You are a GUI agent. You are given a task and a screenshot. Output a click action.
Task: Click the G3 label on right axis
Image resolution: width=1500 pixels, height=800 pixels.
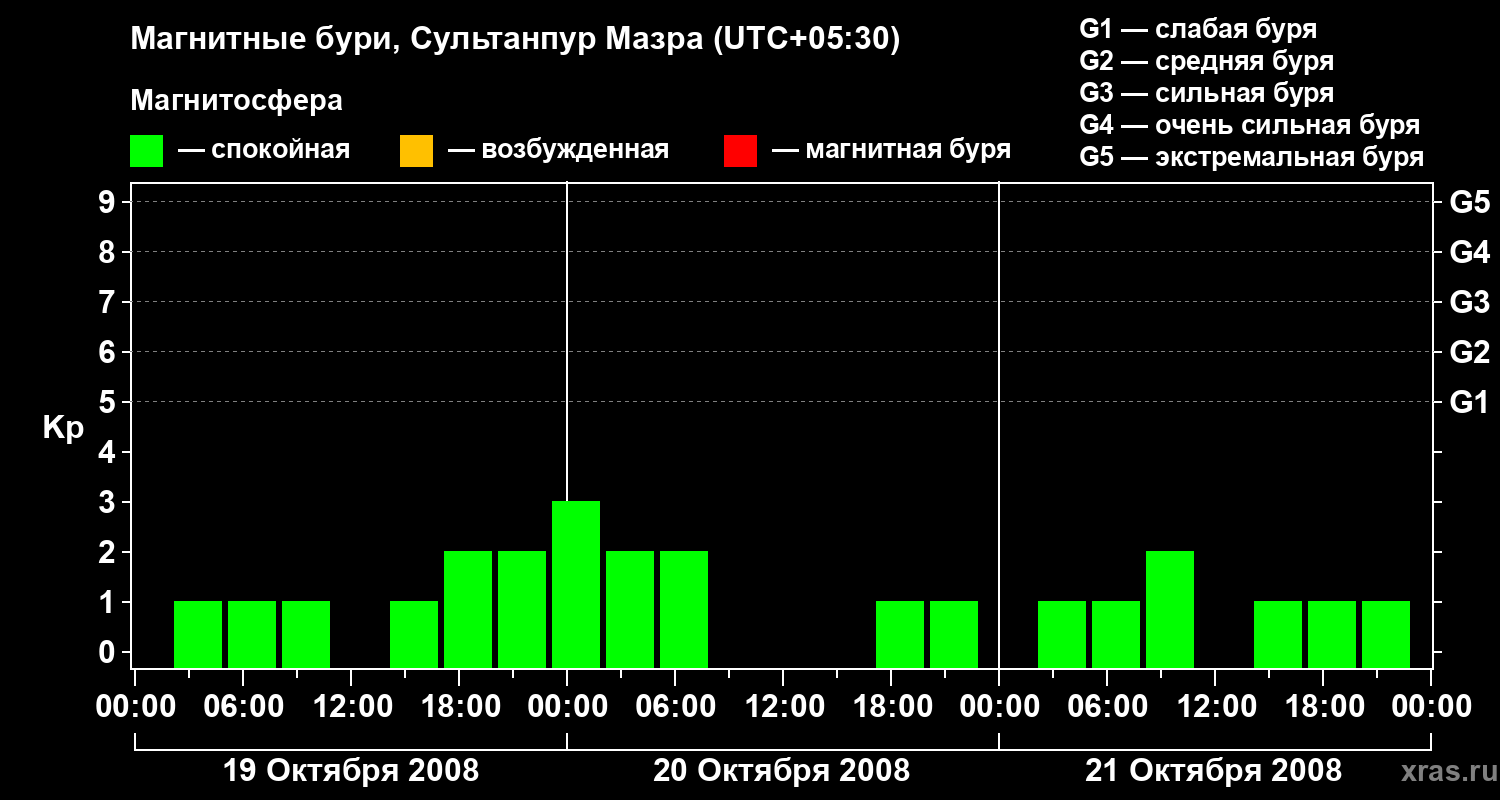1469,302
